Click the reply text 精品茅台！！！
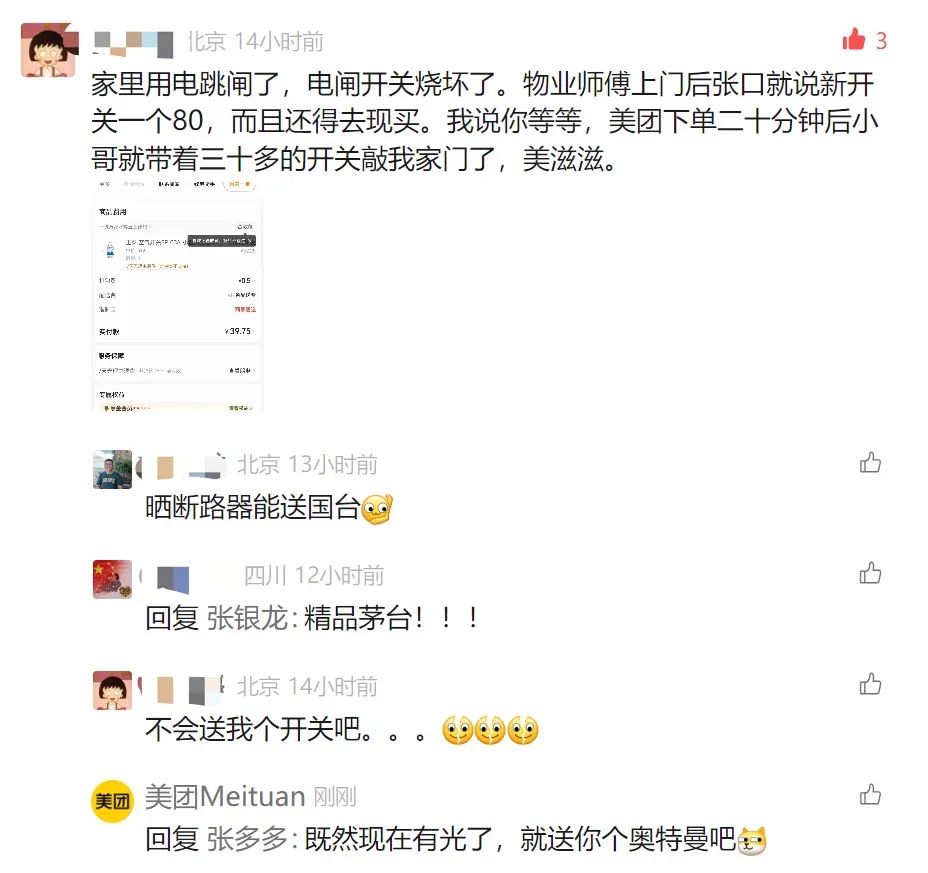Screen dimensions: 928x873 tap(392, 618)
